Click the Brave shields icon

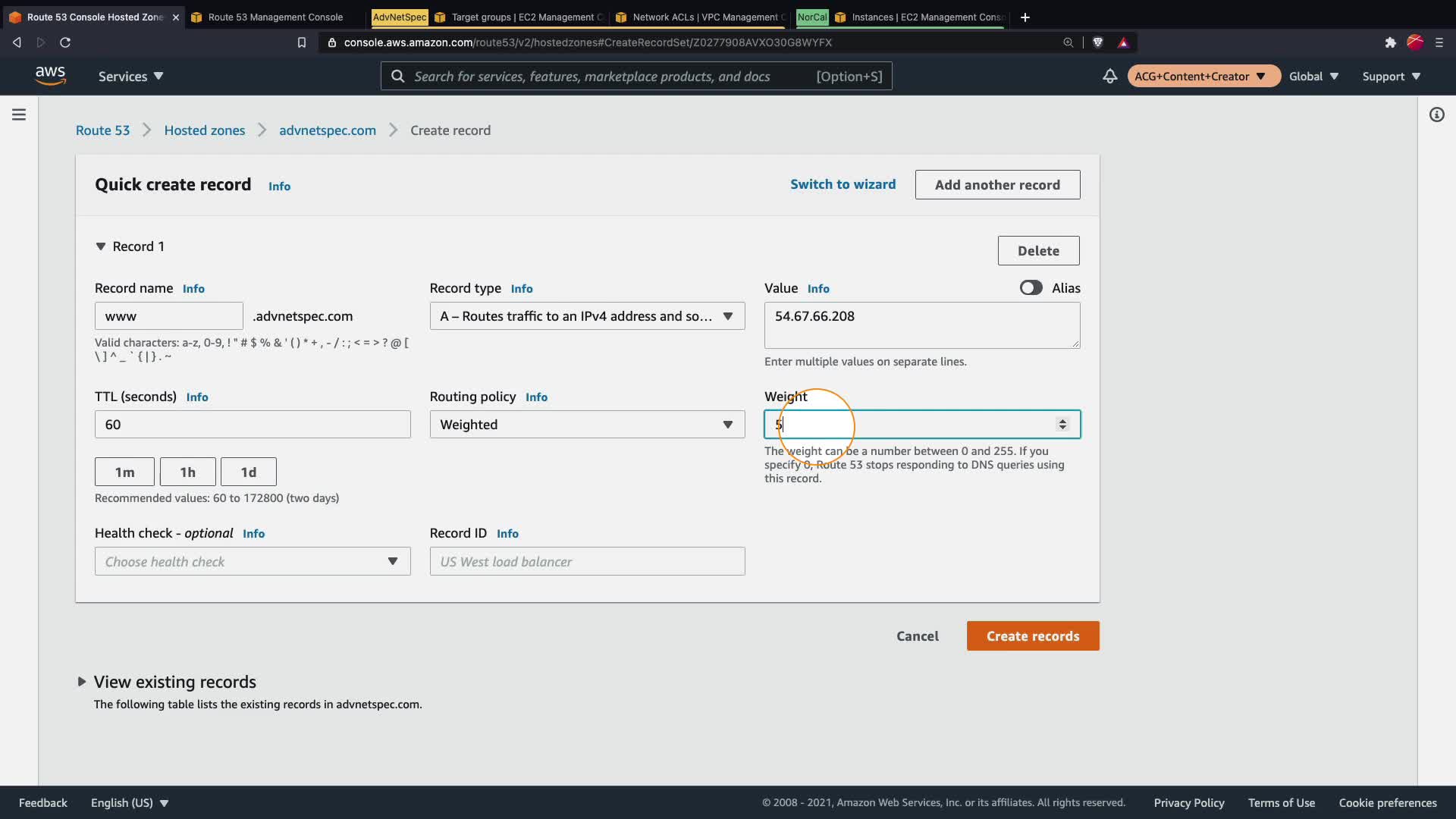coord(1097,42)
